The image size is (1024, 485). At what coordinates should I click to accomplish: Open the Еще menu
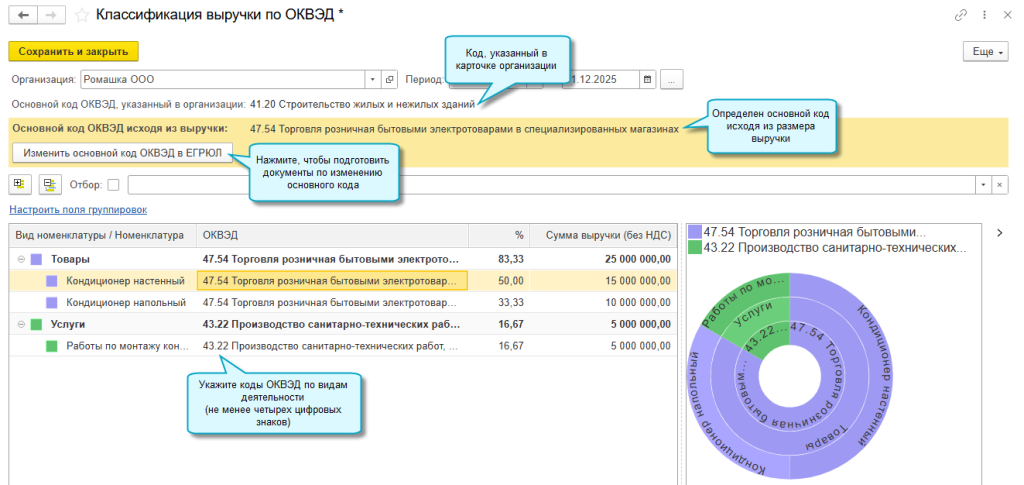click(x=985, y=51)
